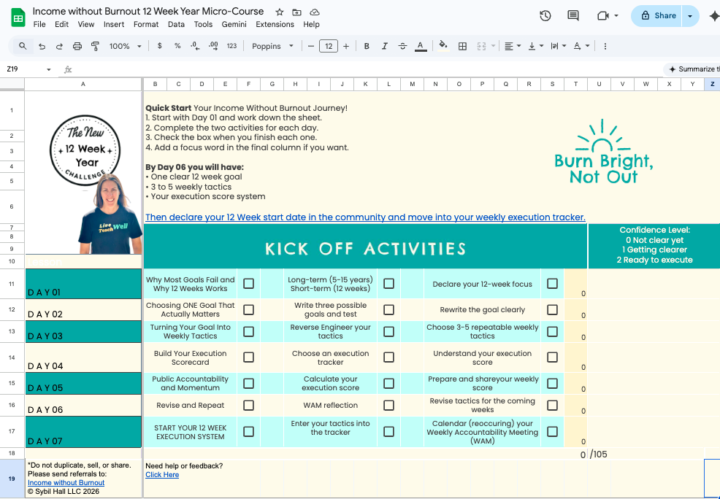
Task: Click the Z19 name box
Action: 23,69
